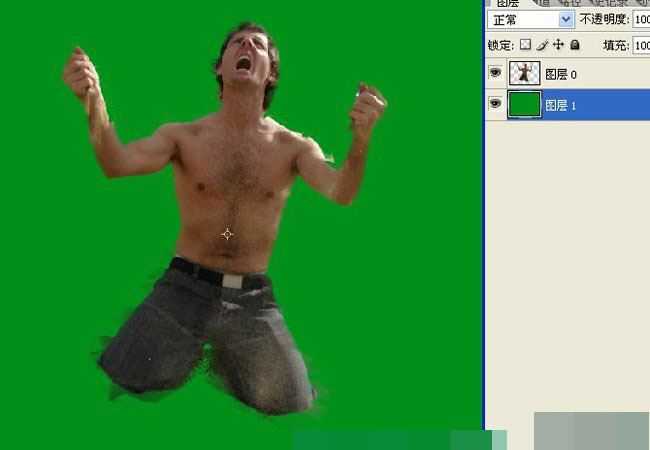
Task: Switch to the 图层 tab
Action: [508, 4]
